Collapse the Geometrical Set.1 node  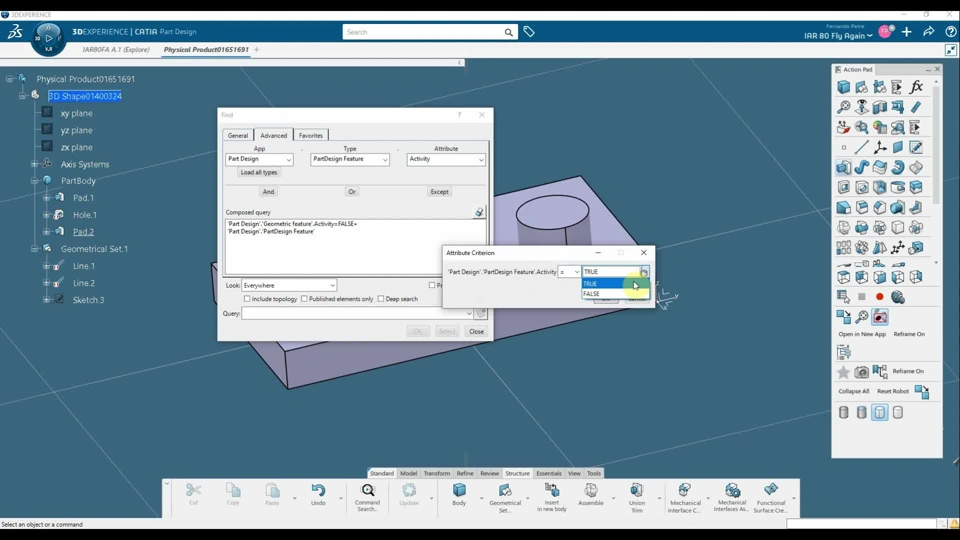tap(35, 249)
